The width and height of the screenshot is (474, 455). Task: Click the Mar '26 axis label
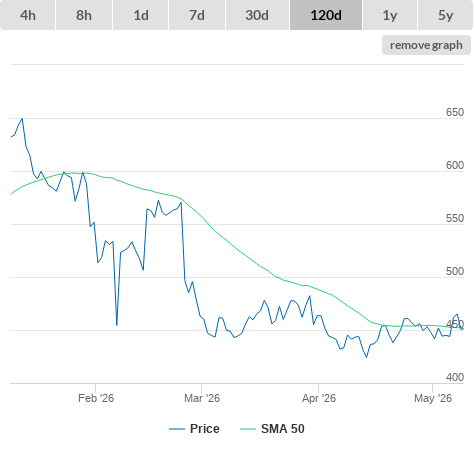tap(202, 398)
